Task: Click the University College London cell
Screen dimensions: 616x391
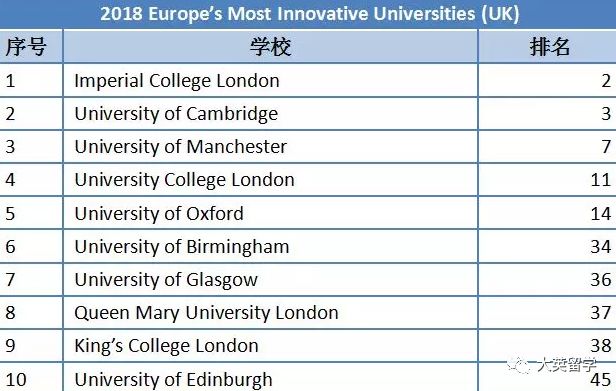Action: point(270,180)
